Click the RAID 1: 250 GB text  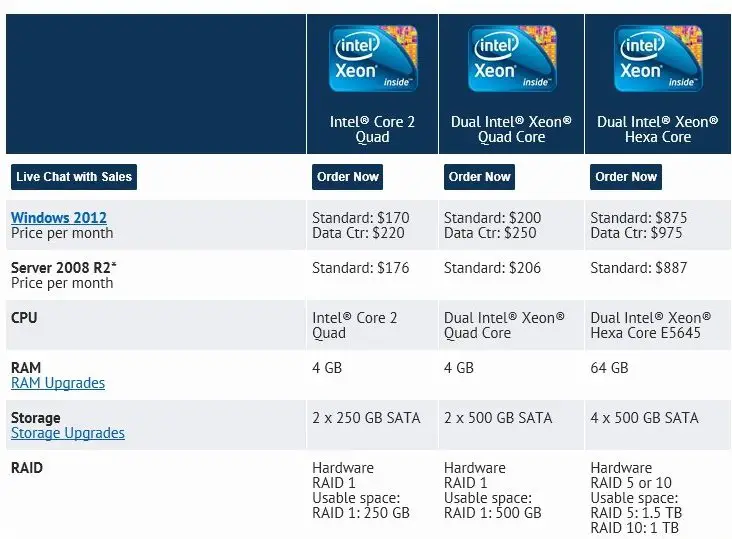361,513
